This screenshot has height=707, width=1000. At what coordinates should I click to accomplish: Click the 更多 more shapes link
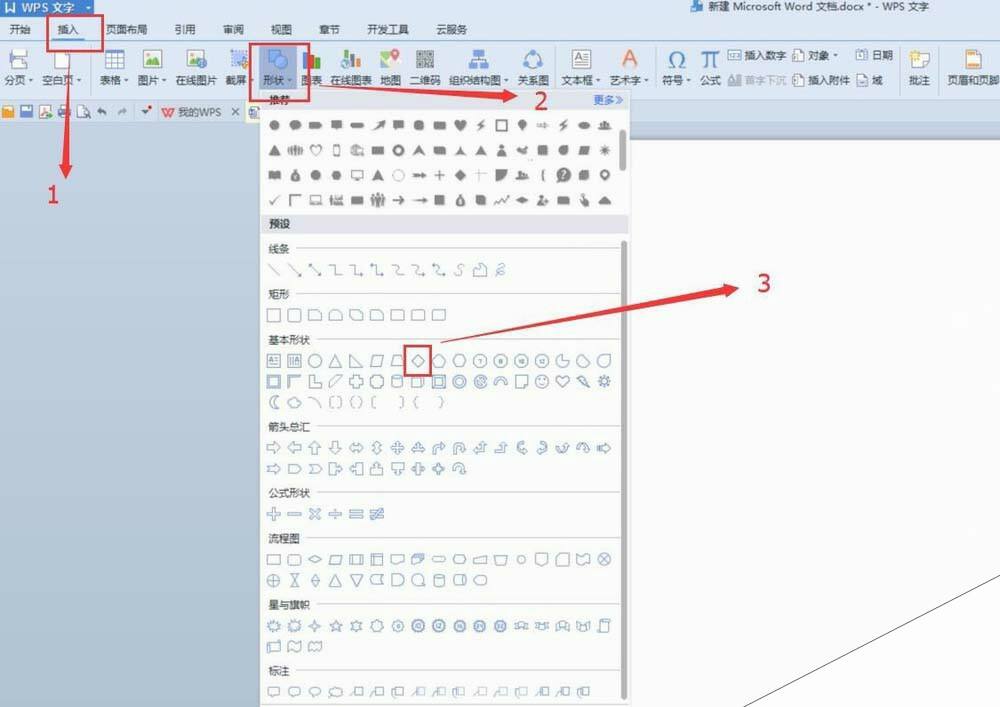[608, 100]
